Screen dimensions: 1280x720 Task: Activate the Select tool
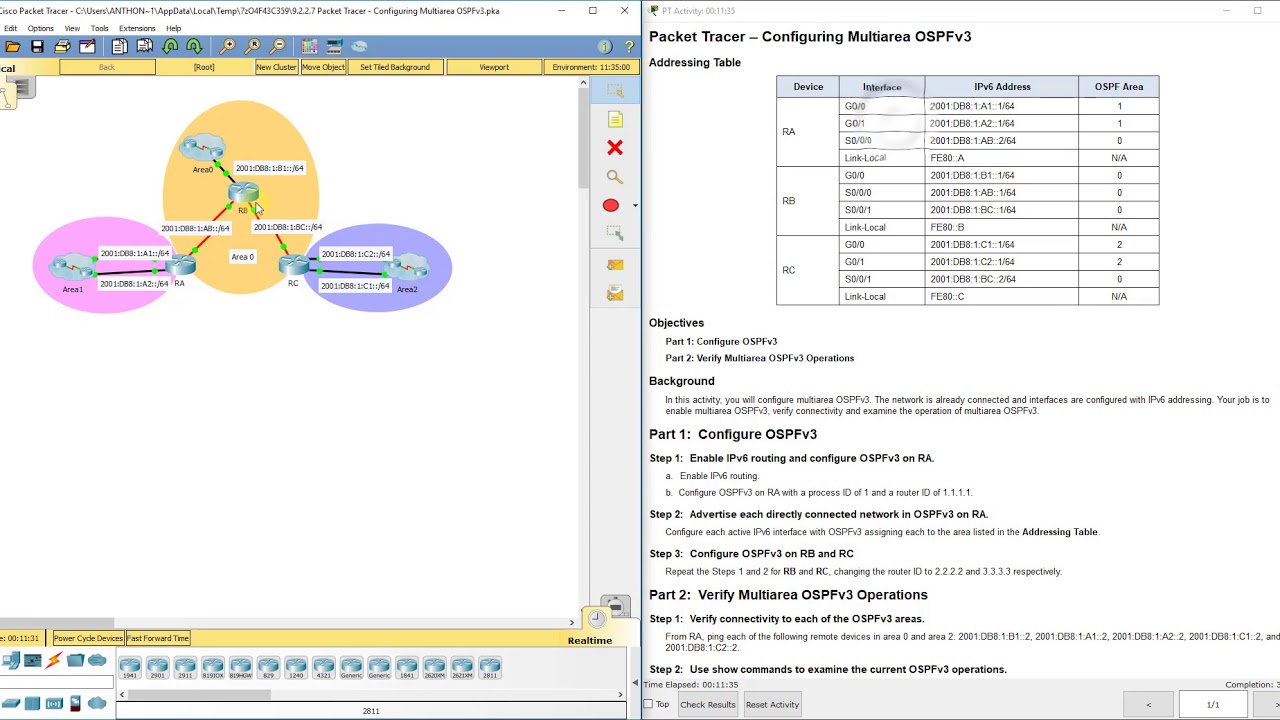615,90
